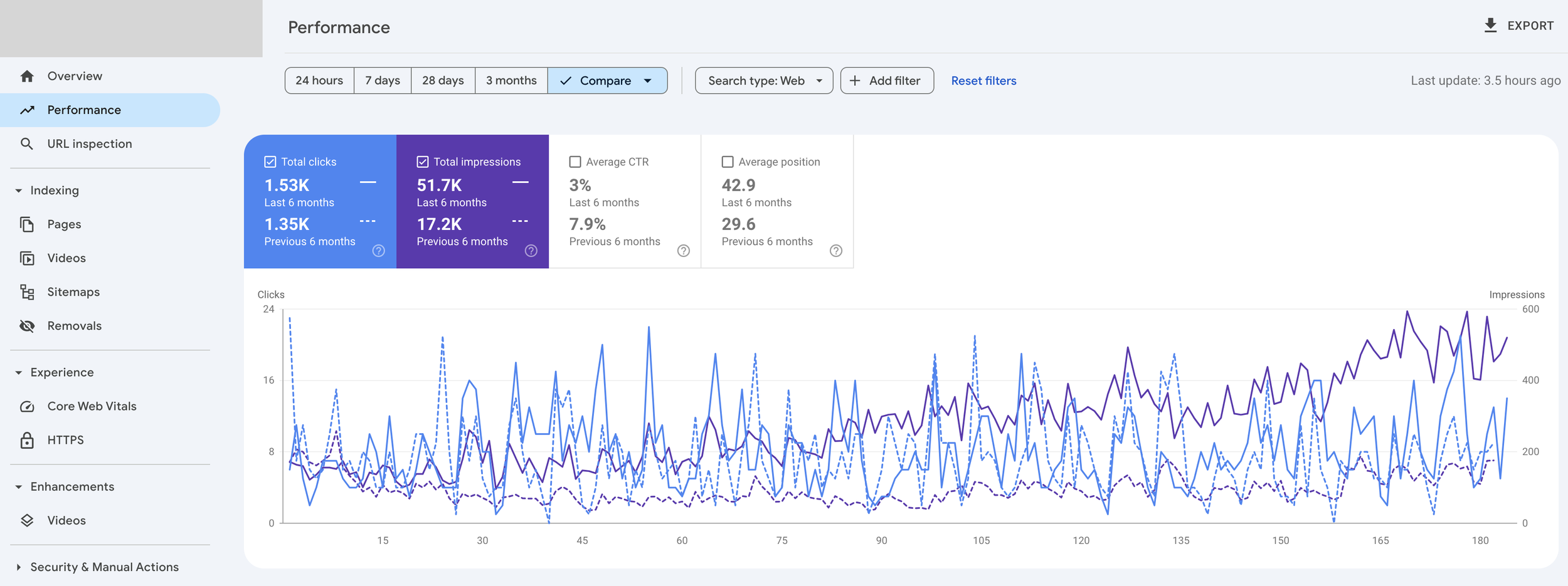Expand Security & Manual Actions section

[x=19, y=567]
